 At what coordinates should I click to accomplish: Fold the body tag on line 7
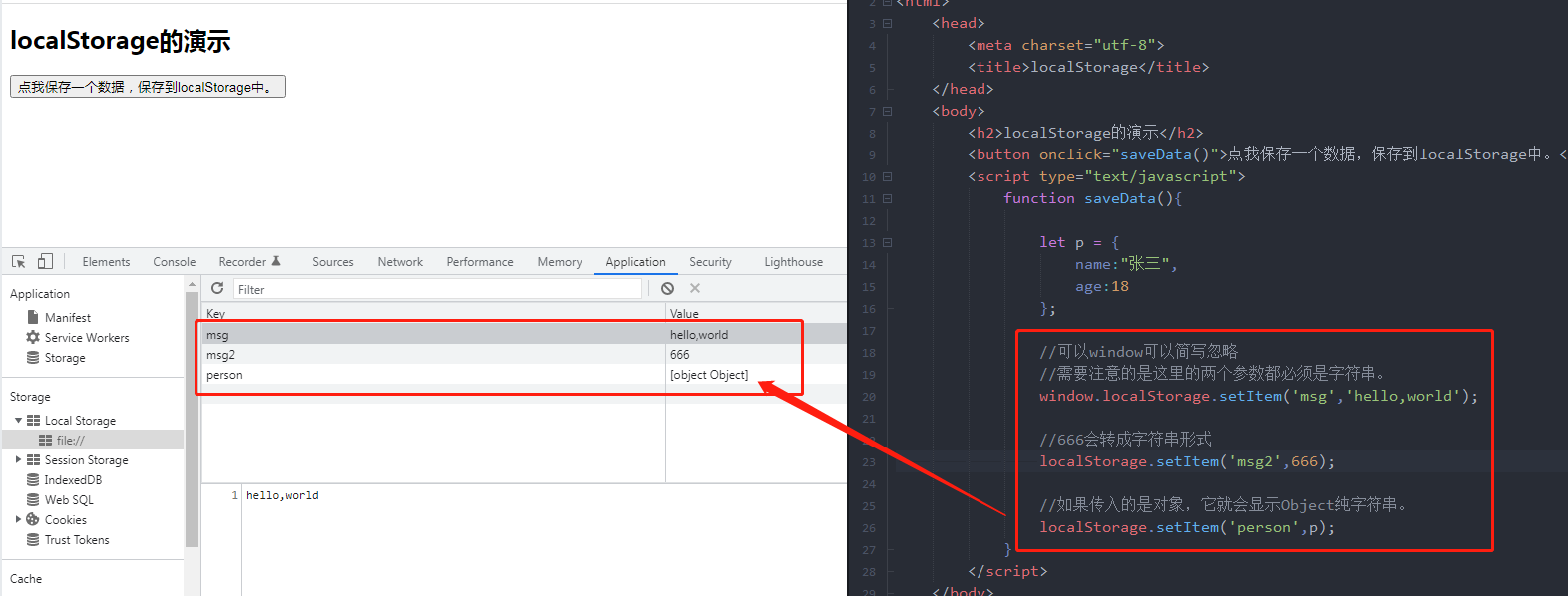[887, 111]
